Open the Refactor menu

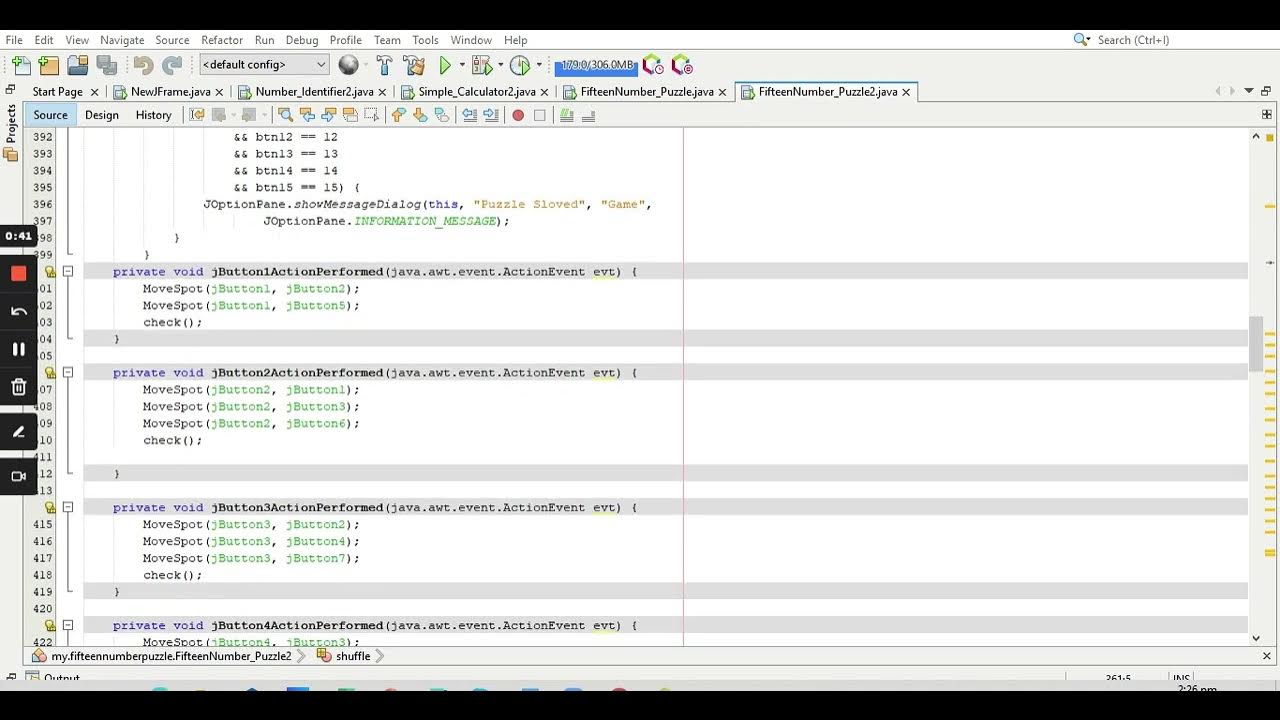pyautogui.click(x=222, y=40)
